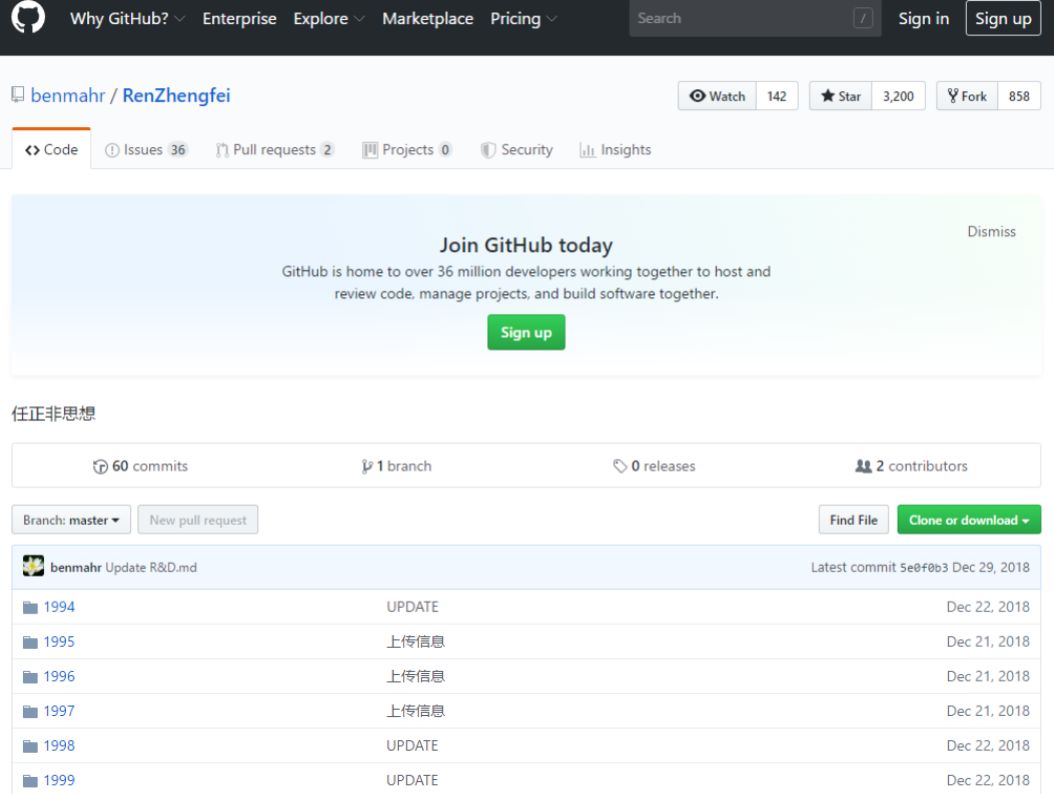This screenshot has width=1054, height=794.
Task: Open the Pull requests tab
Action: click(x=274, y=149)
